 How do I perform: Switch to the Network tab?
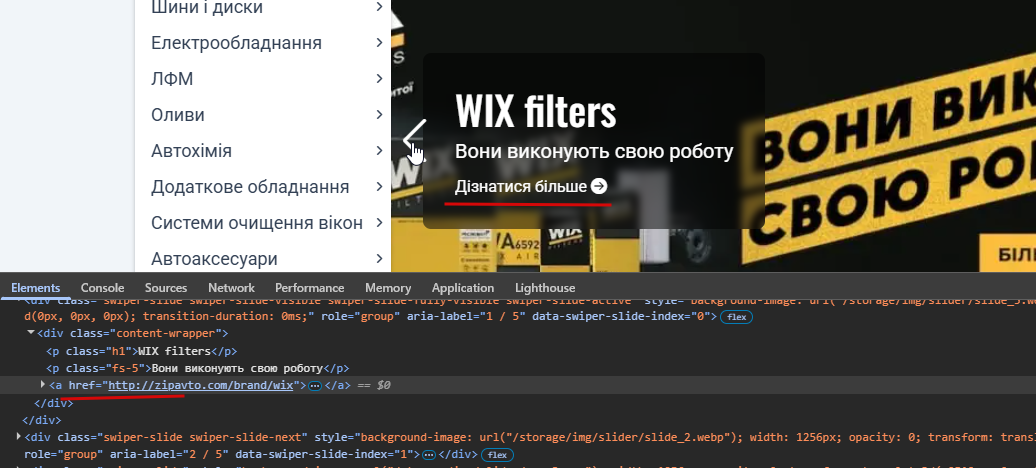[231, 288]
